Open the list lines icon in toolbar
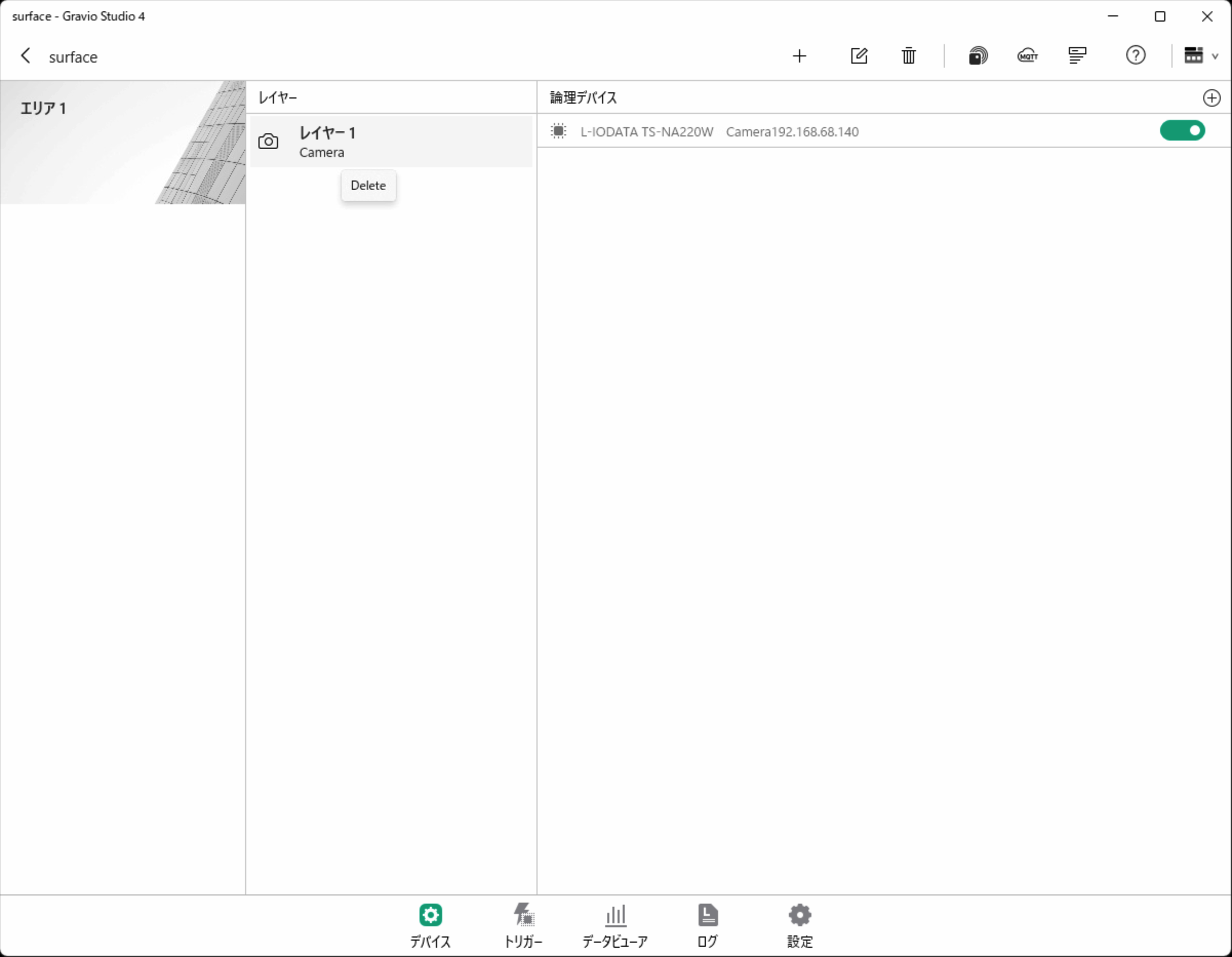This screenshot has width=1232, height=957. pos(1077,56)
